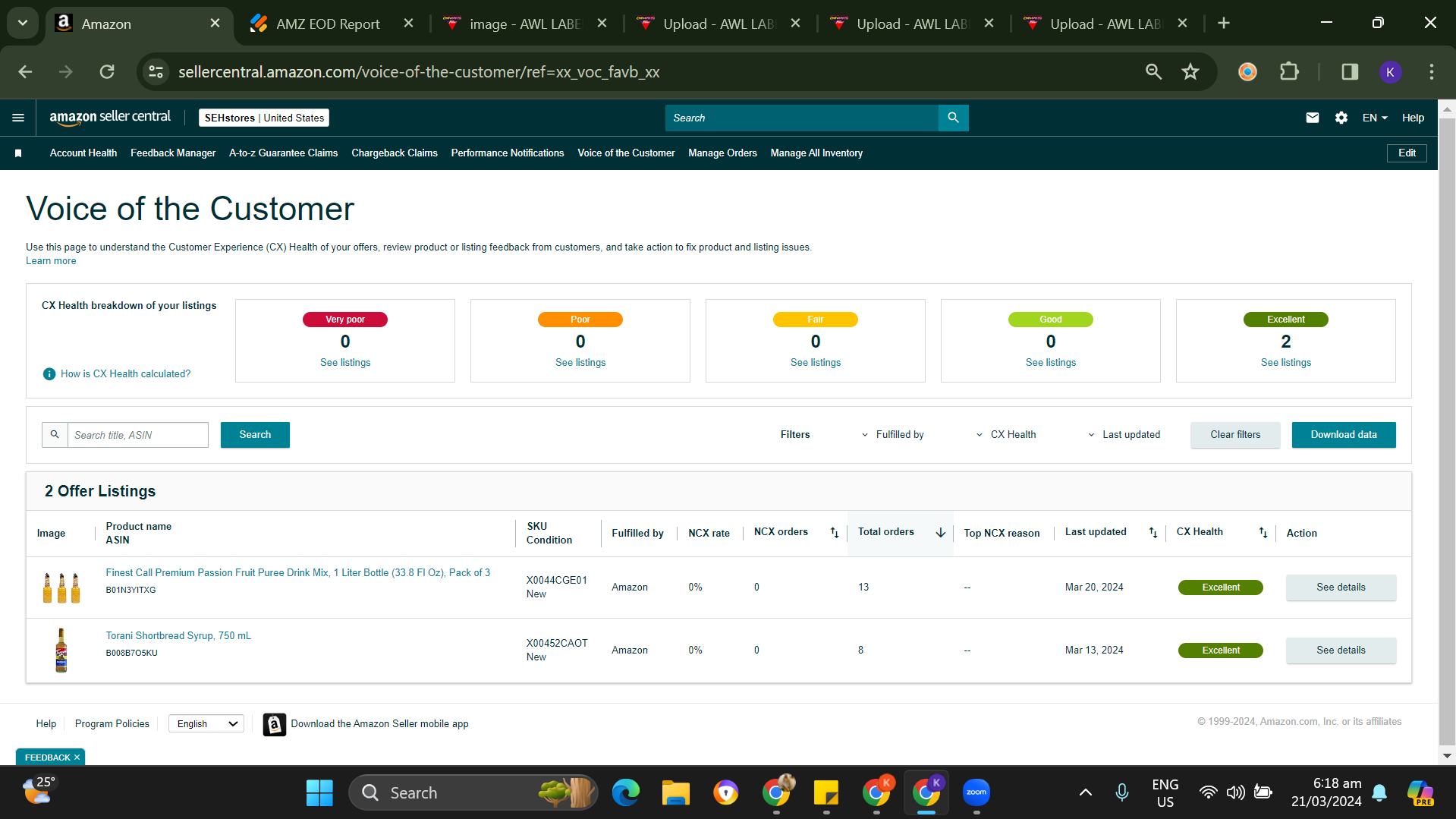Open Chargeback Claims in favorites bar
This screenshot has width=1456, height=819.
point(395,153)
